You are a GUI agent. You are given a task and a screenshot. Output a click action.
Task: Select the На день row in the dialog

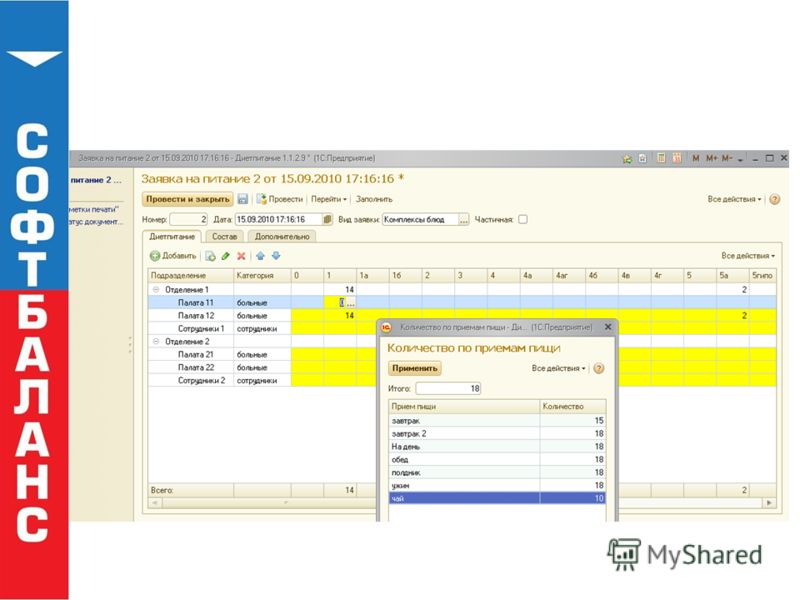[497, 446]
